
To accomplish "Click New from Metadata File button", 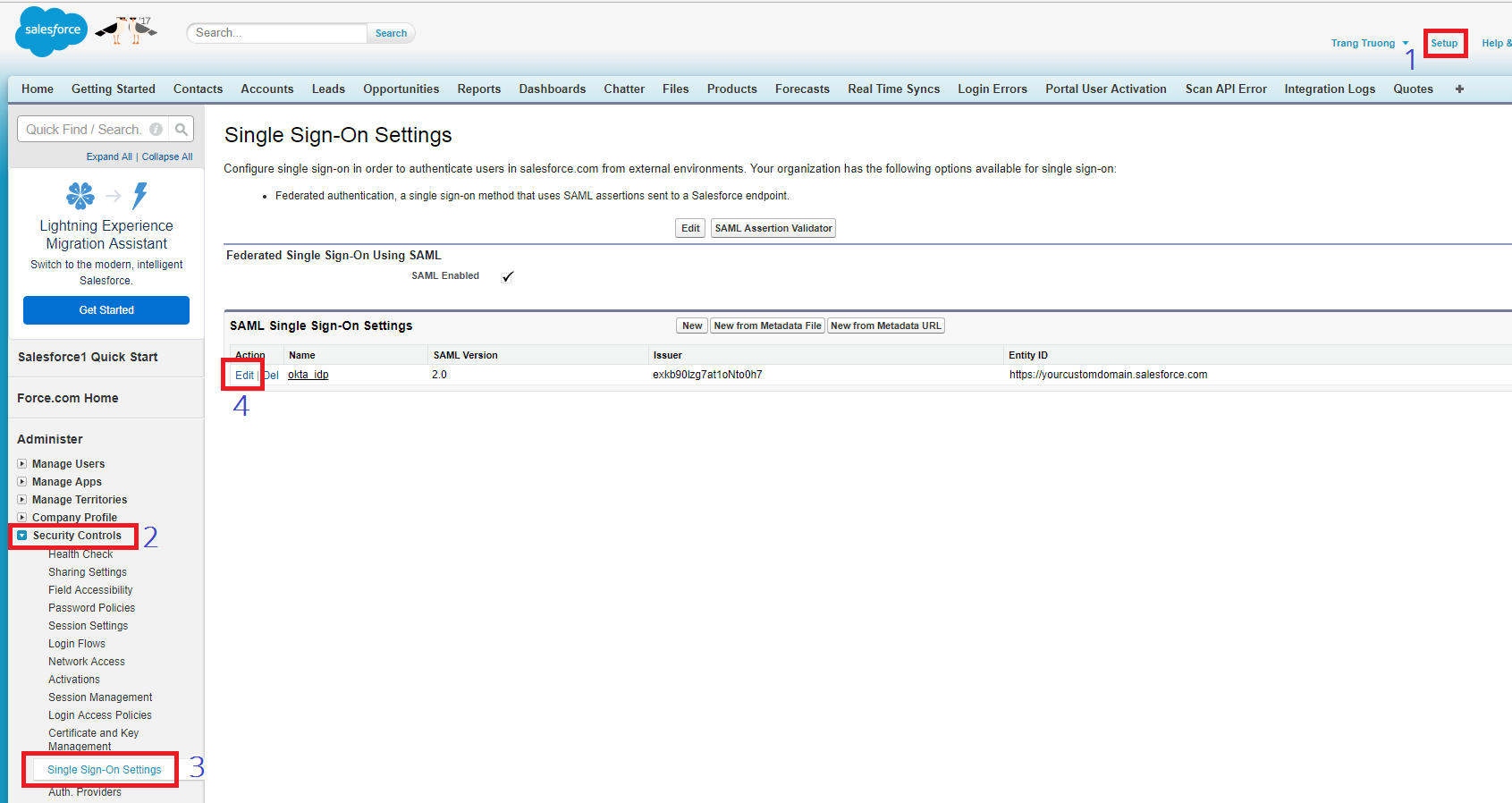I will [x=766, y=326].
